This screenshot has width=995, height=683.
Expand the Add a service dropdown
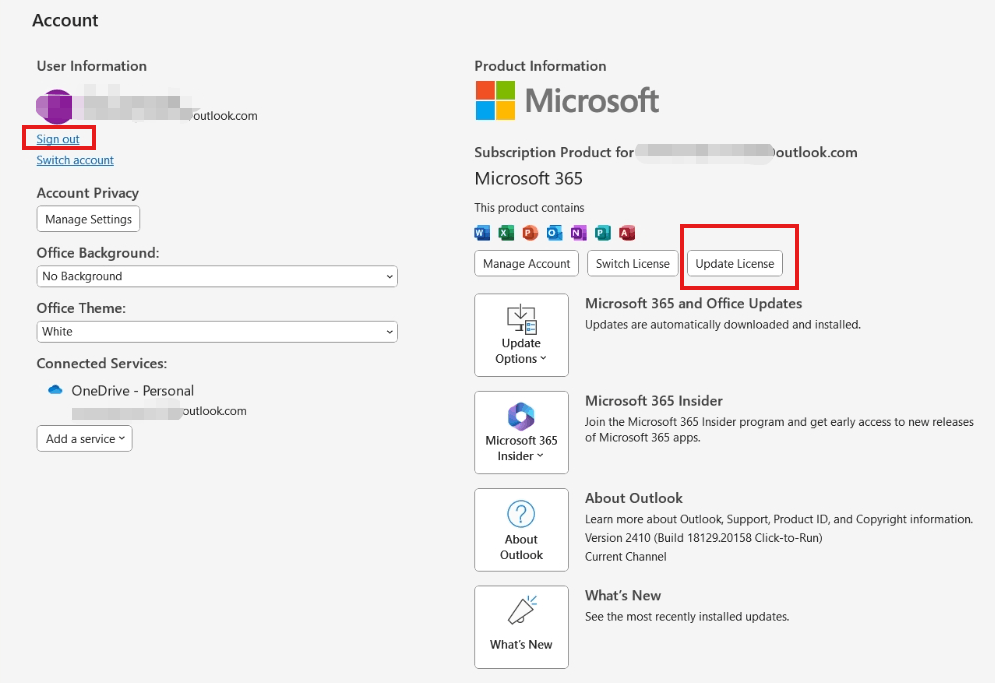pos(84,438)
